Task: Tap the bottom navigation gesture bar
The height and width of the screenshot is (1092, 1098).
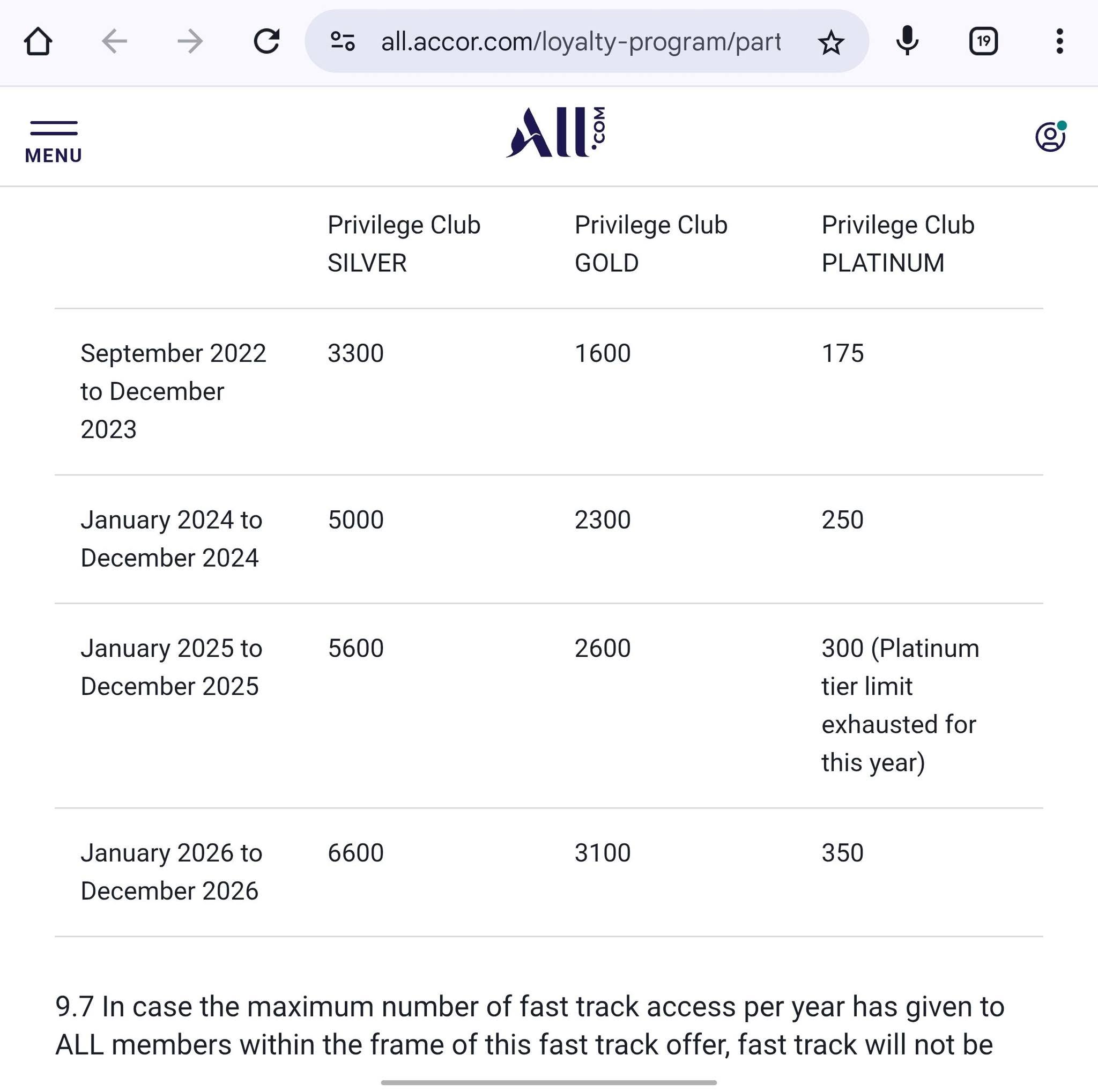Action: click(x=548, y=1082)
